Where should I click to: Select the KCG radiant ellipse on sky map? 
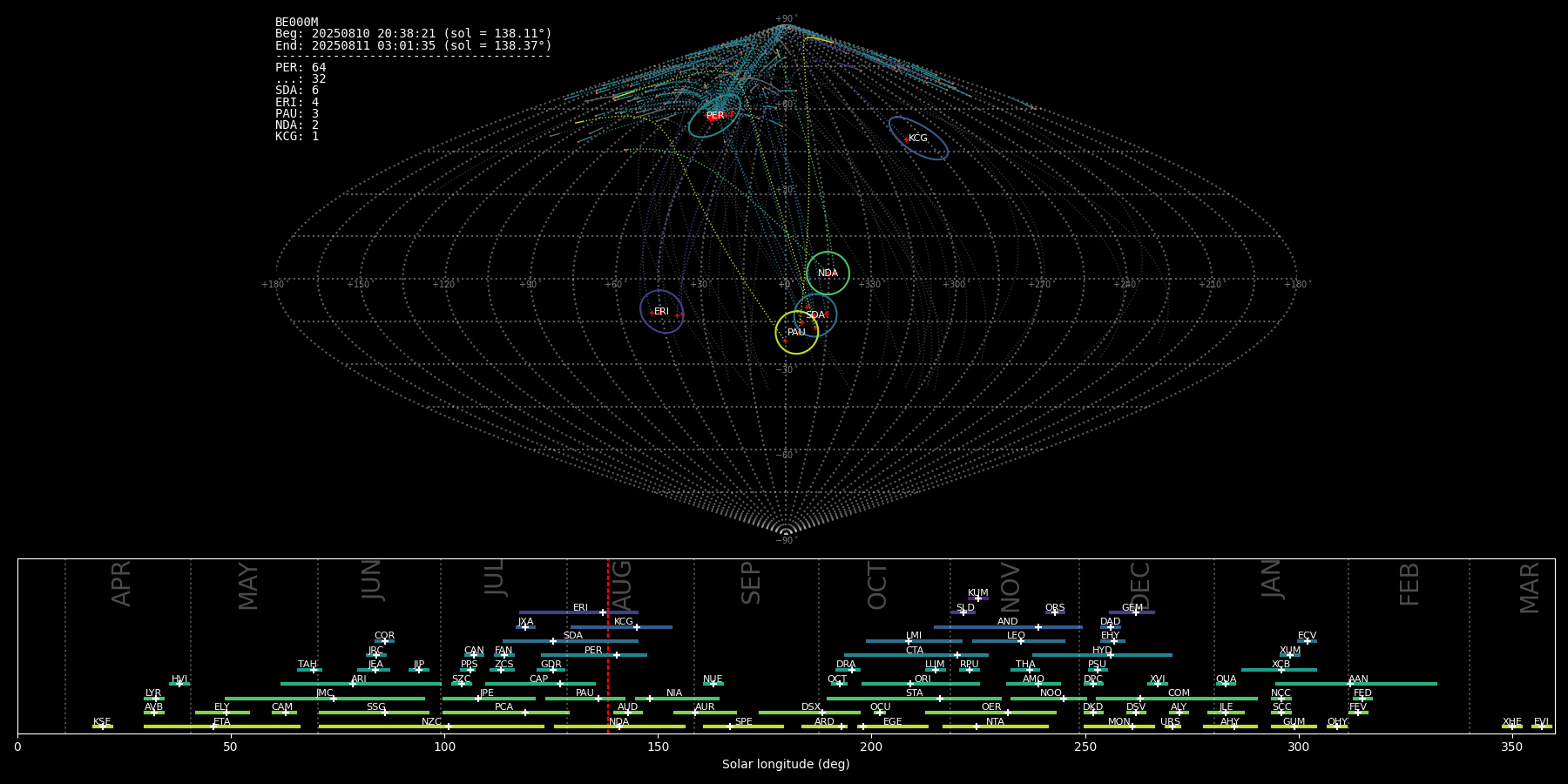(x=918, y=138)
